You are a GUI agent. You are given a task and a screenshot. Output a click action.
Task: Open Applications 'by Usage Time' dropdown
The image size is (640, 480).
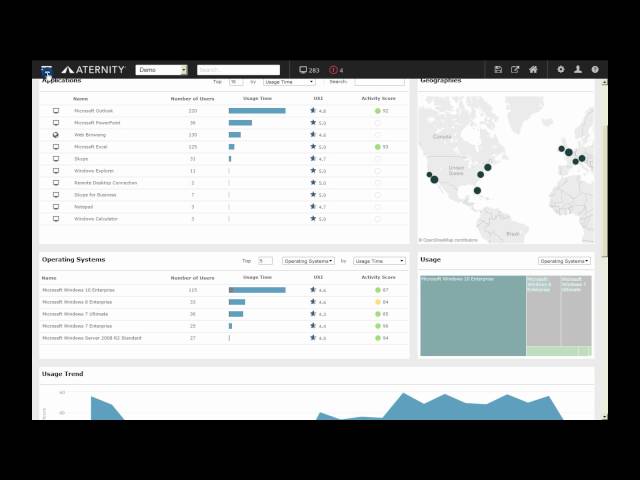tap(289, 82)
